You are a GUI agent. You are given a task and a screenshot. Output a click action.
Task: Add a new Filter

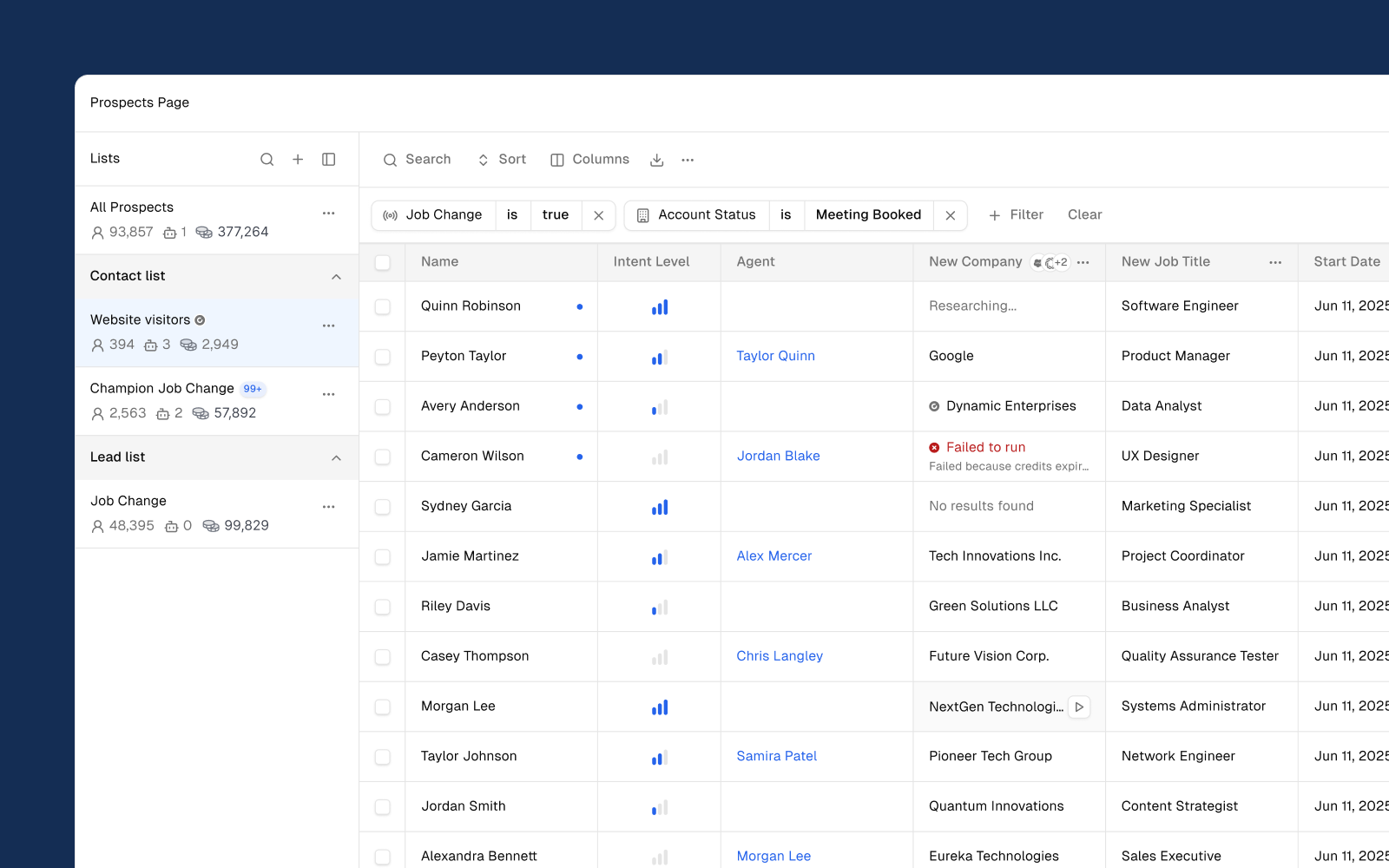[1016, 215]
